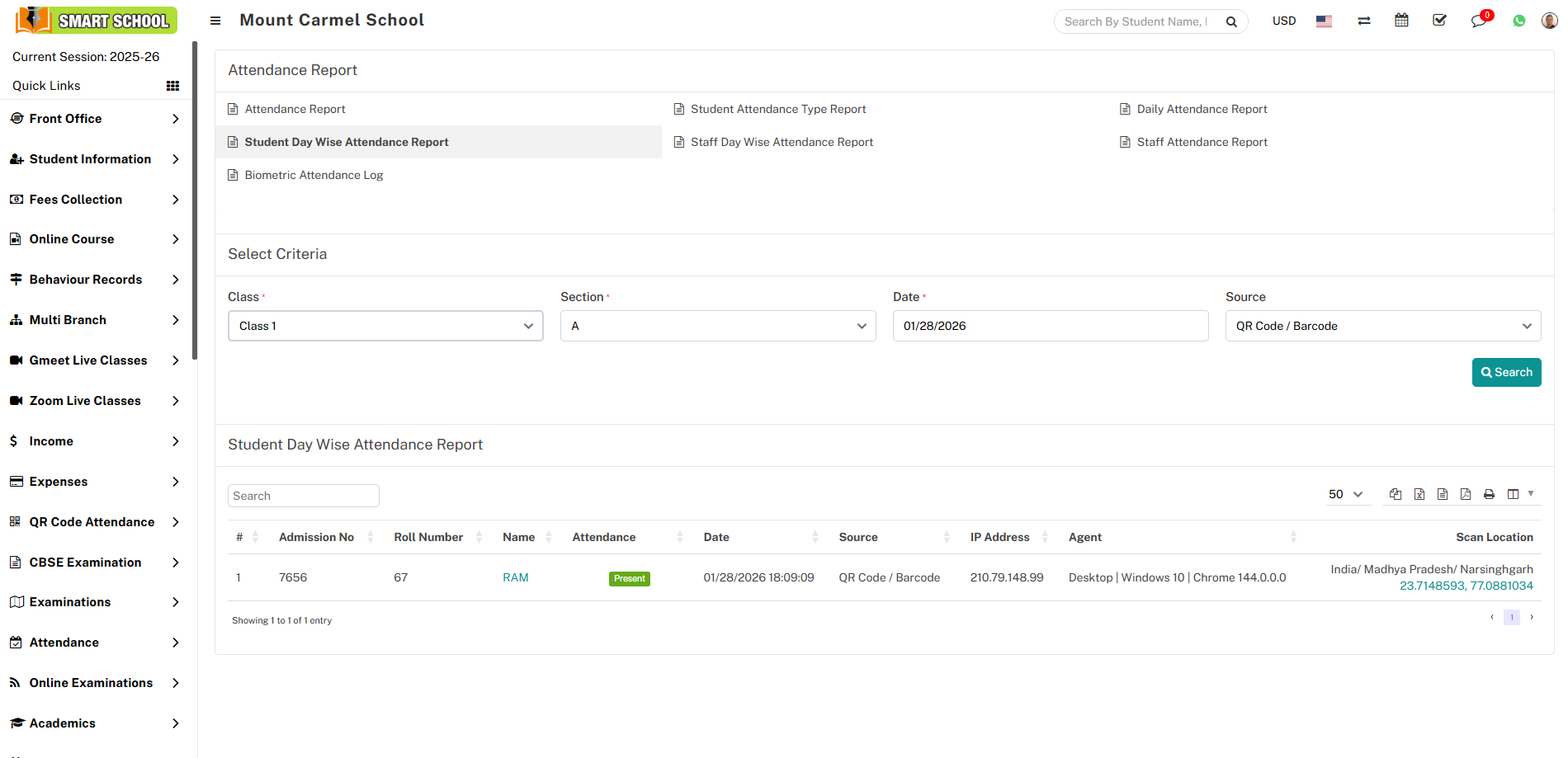Copy table data to clipboard
The height and width of the screenshot is (758, 1568).
tap(1396, 494)
